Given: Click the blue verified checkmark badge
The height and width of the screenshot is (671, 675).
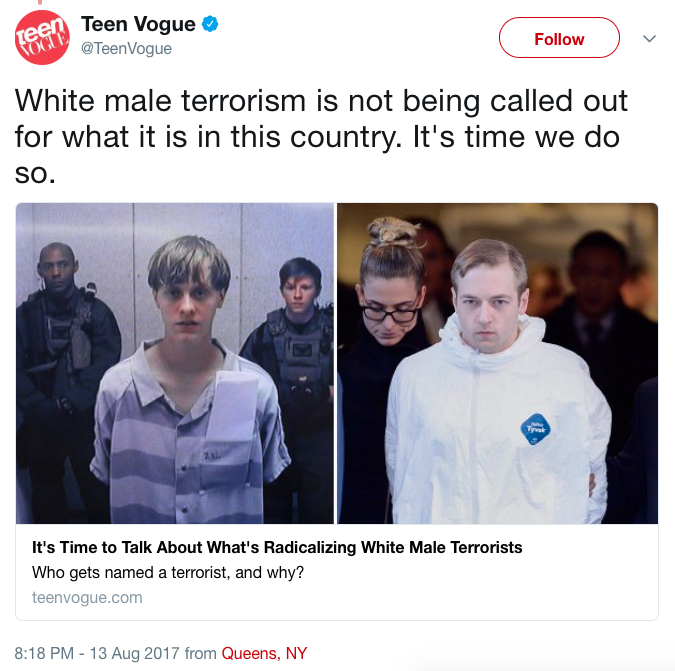Looking at the screenshot, I should [x=210, y=24].
